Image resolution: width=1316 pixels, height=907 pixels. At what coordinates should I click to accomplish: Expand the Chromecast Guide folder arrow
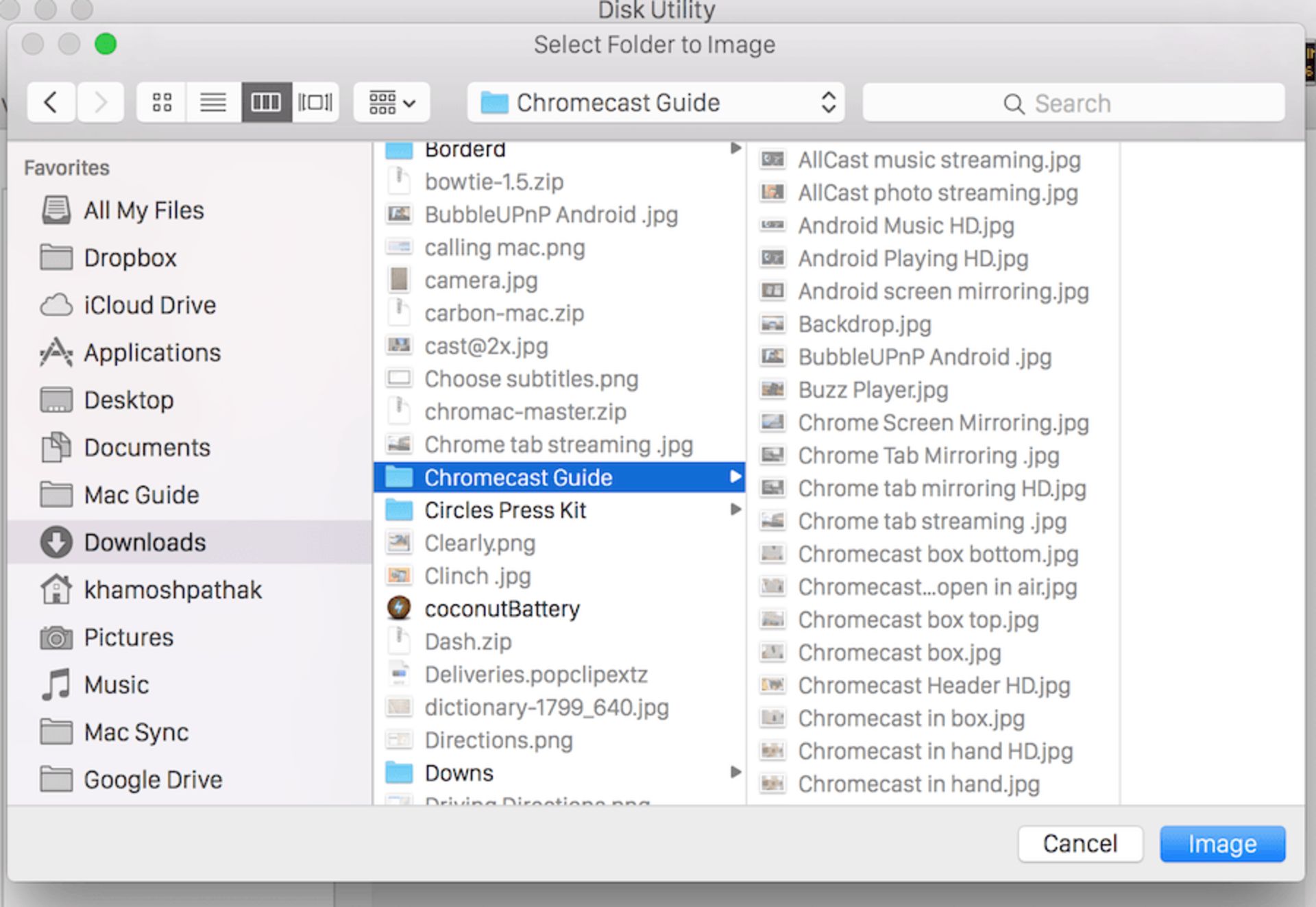[735, 476]
